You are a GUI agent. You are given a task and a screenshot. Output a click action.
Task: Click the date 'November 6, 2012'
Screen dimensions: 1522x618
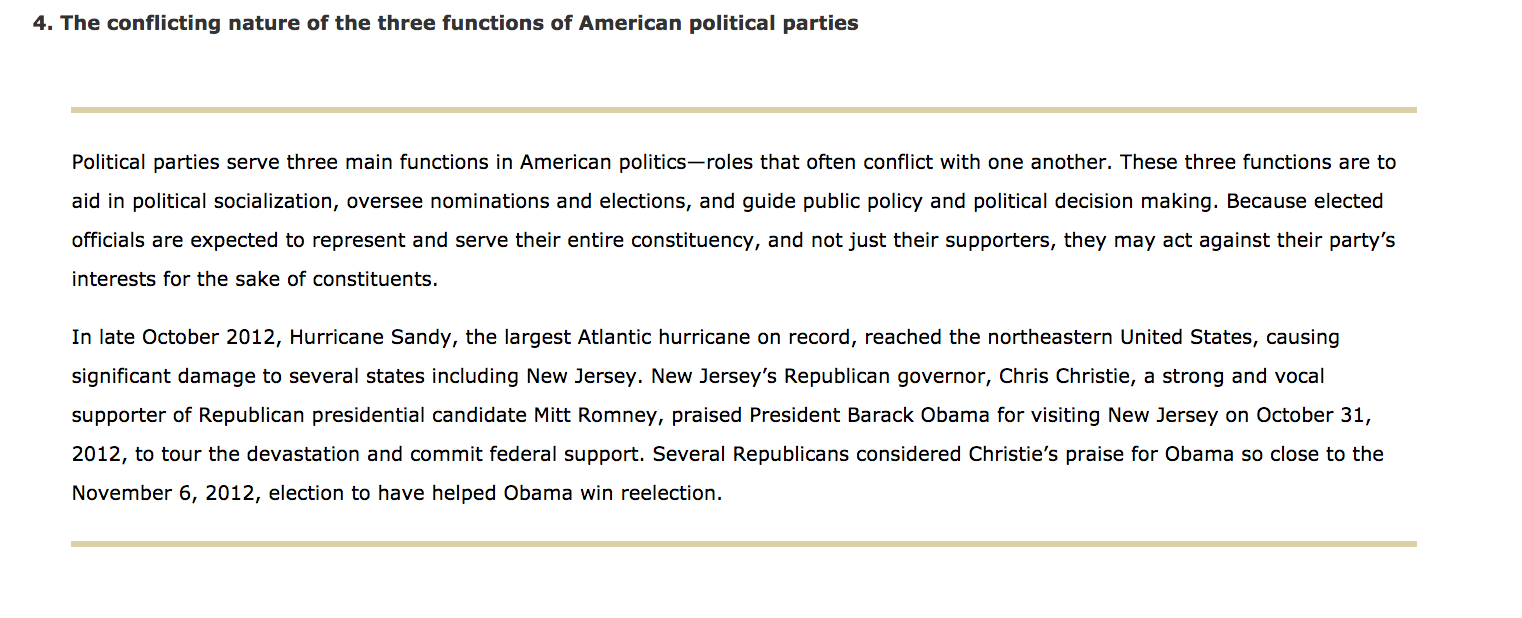166,493
